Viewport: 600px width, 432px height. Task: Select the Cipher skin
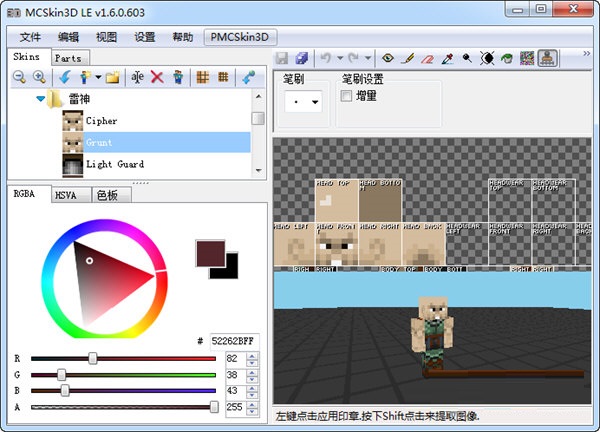pyautogui.click(x=157, y=121)
